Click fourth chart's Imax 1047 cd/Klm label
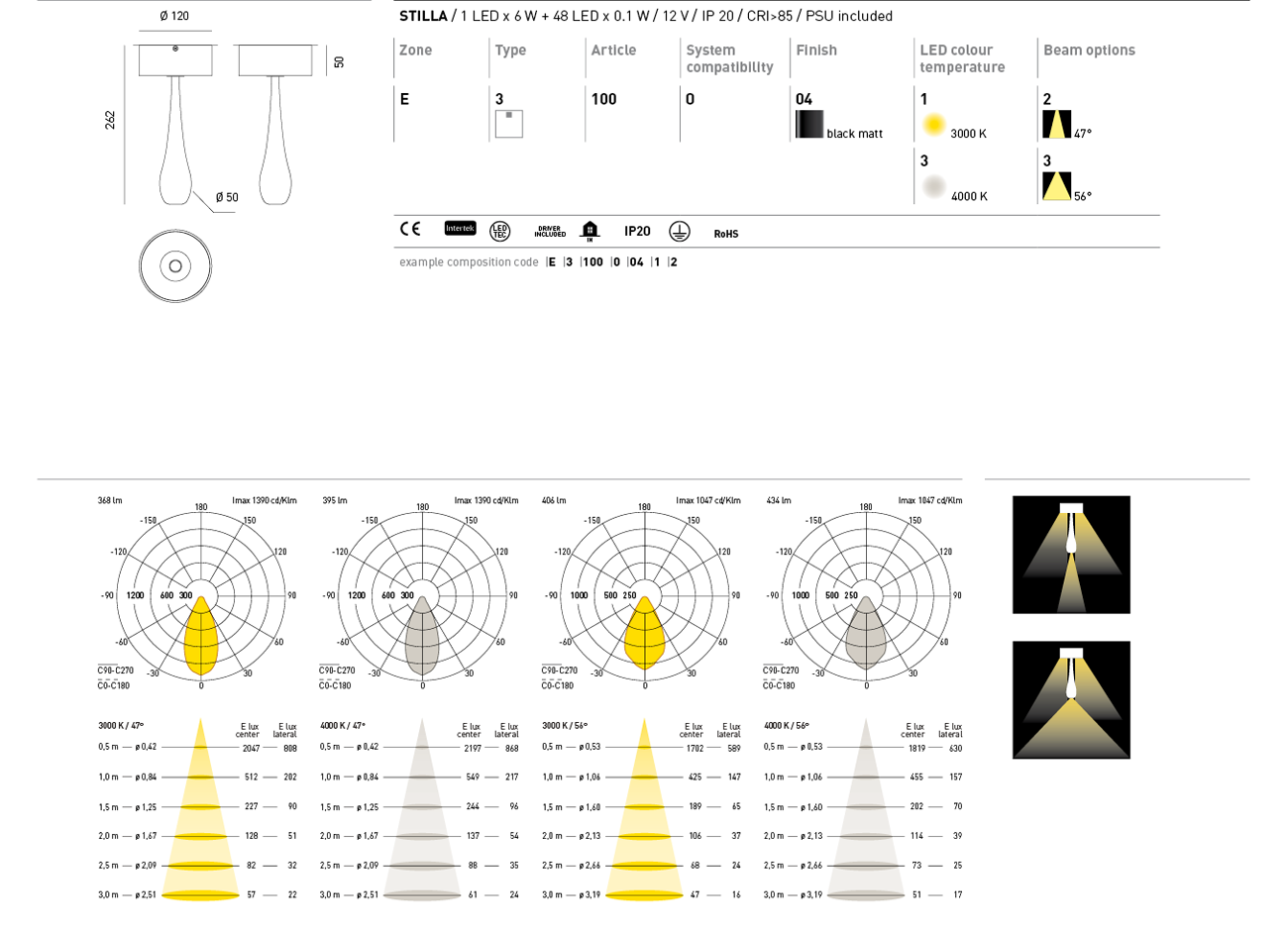Image resolution: width=1288 pixels, height=931 pixels. [x=930, y=501]
